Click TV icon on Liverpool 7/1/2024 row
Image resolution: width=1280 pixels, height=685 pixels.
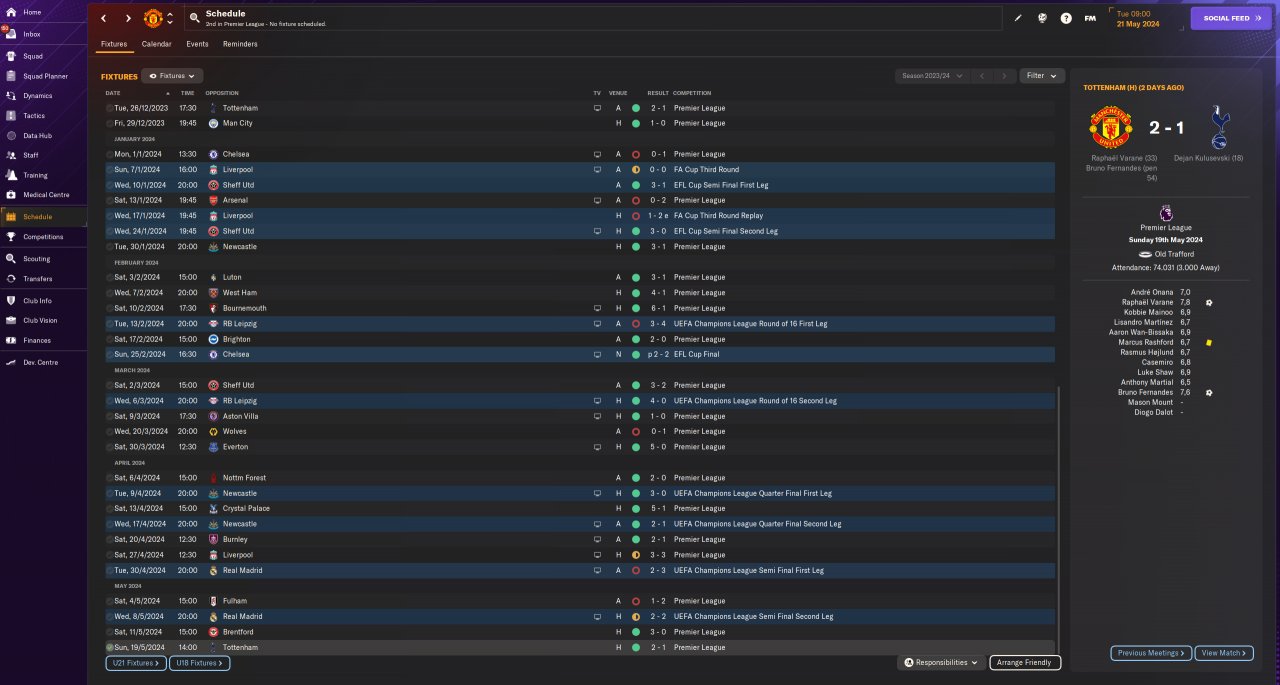pyautogui.click(x=597, y=170)
